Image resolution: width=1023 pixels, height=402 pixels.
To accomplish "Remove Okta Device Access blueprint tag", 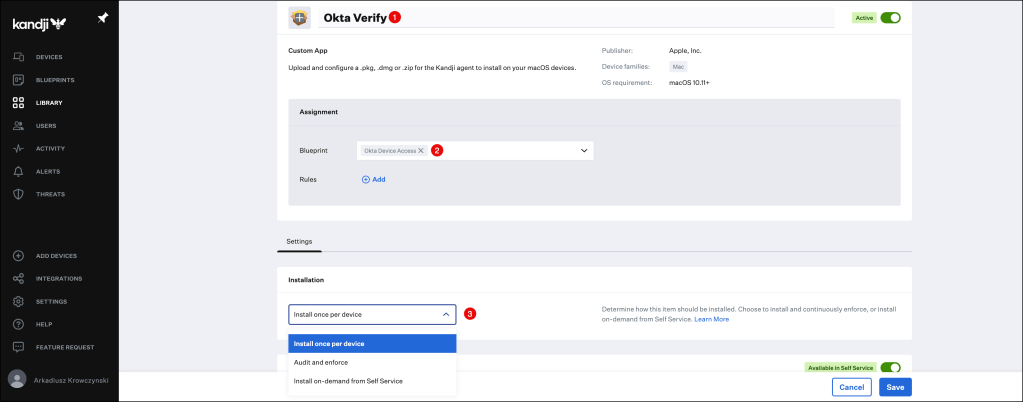I will [421, 151].
